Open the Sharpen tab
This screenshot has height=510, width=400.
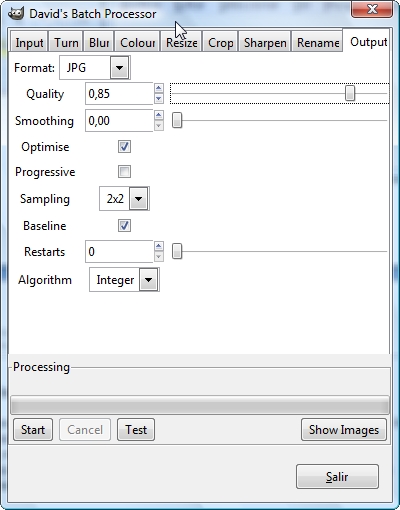pyautogui.click(x=265, y=43)
